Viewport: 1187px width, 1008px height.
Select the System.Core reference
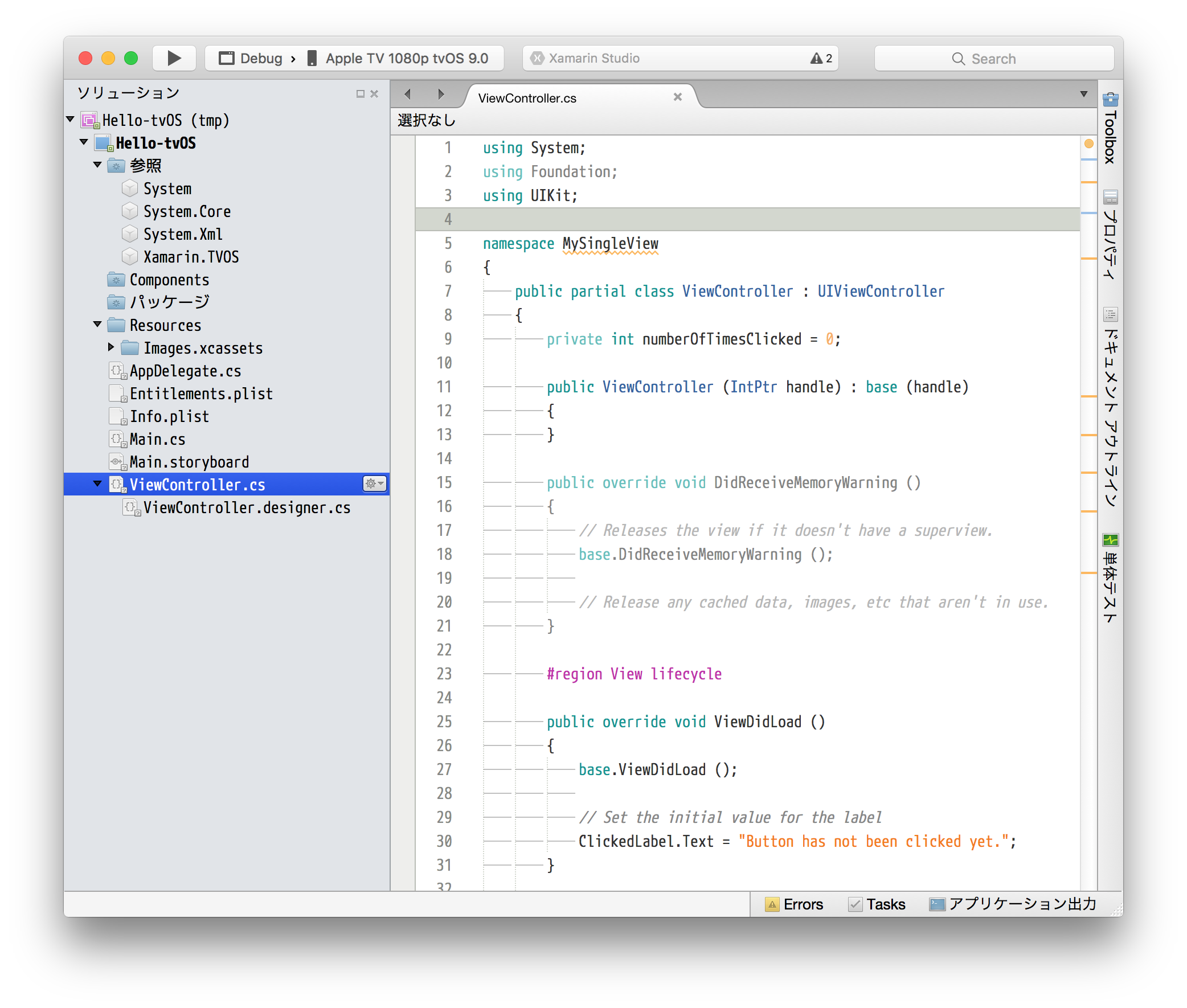click(187, 211)
